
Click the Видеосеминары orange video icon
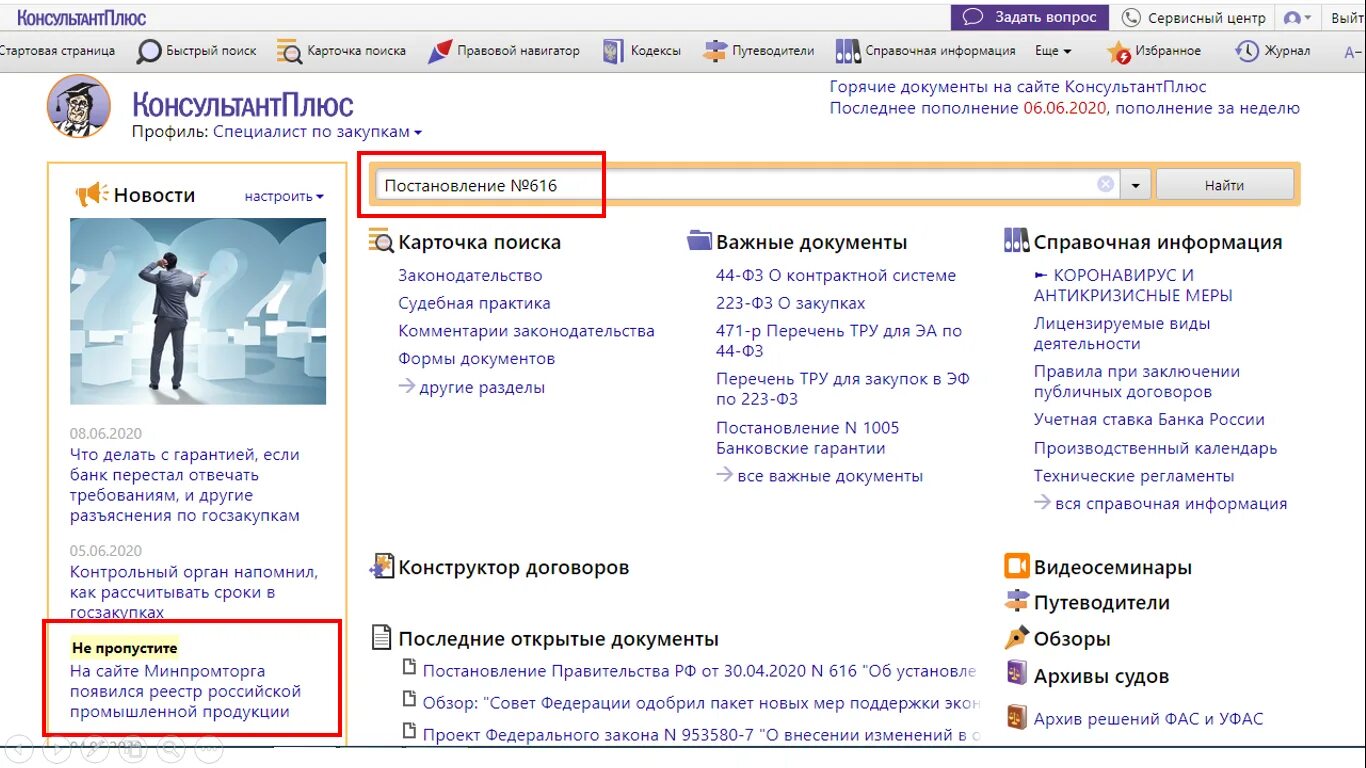pyautogui.click(x=1017, y=567)
